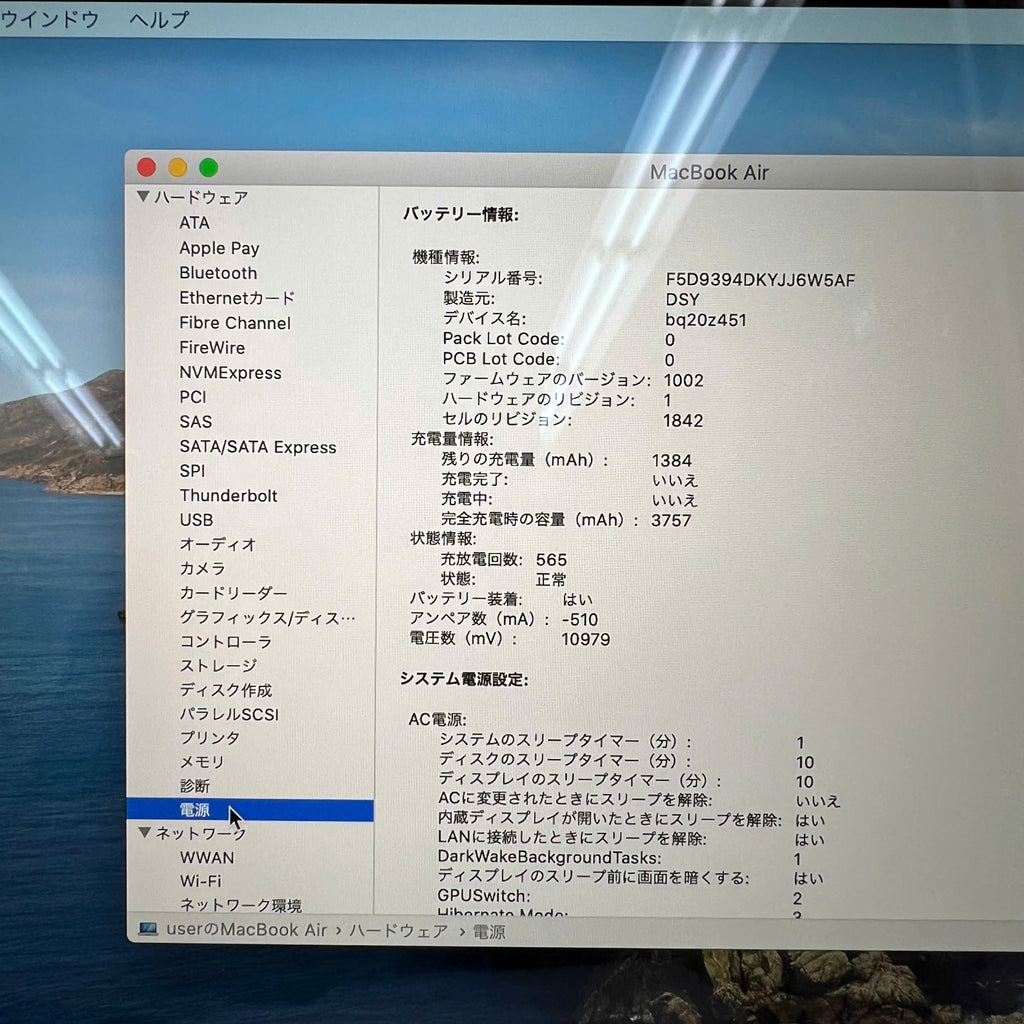Screen dimensions: 1024x1024
Task: Select コントローラ in the sidebar
Action: click(x=225, y=641)
